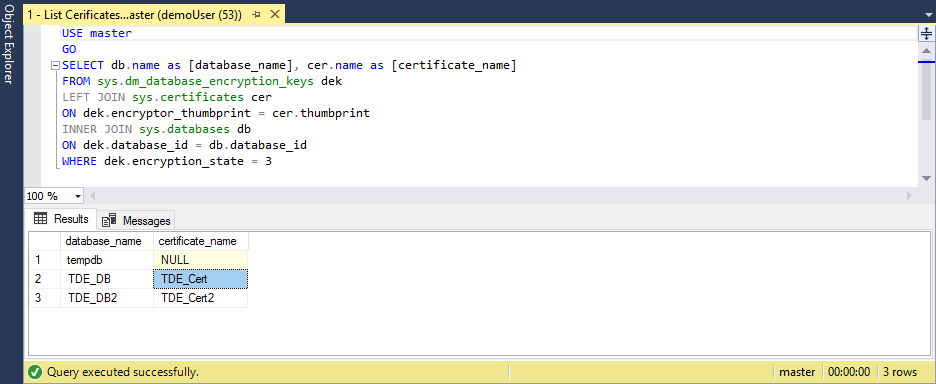The image size is (936, 384).
Task: Click the horizontal scroll right arrow
Action: point(910,195)
